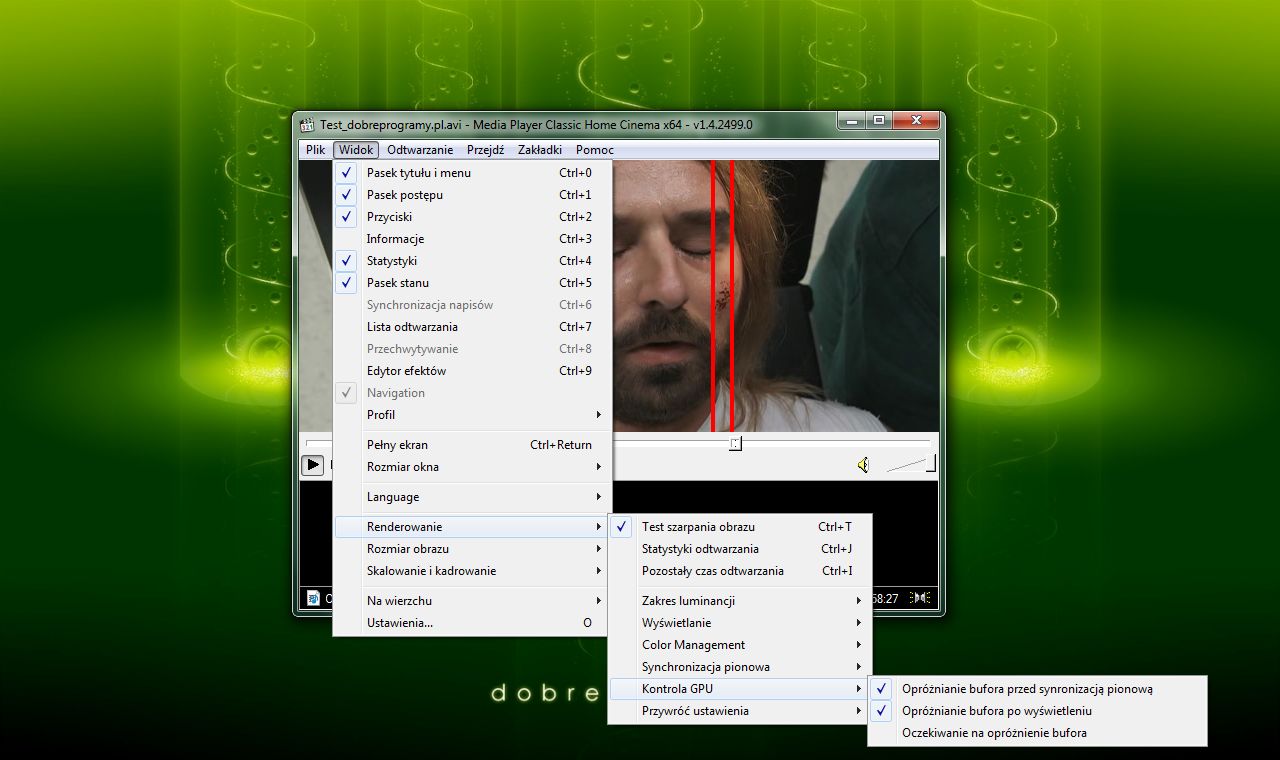Expand 'Synchronizacja pionowa' submenu
This screenshot has width=1280, height=760.
(x=740, y=667)
